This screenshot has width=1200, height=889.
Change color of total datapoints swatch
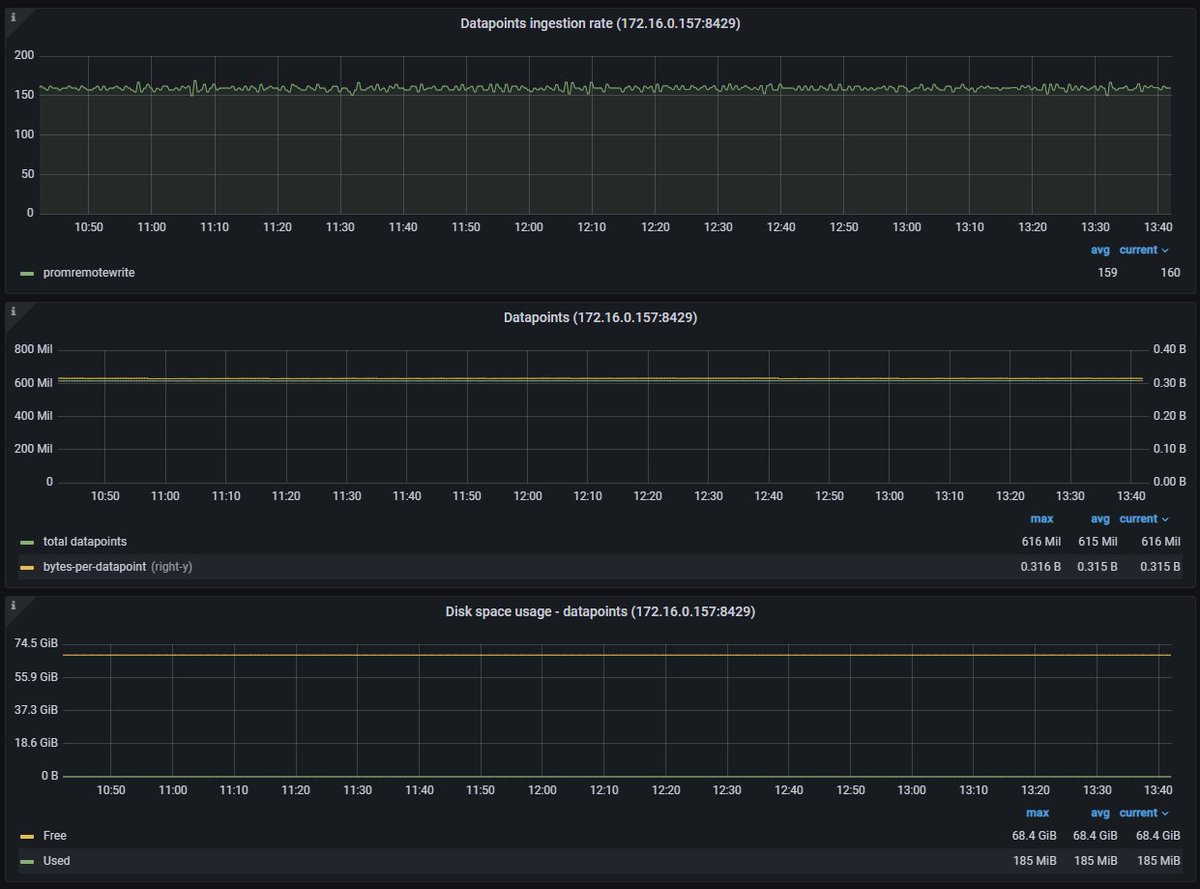click(27, 542)
